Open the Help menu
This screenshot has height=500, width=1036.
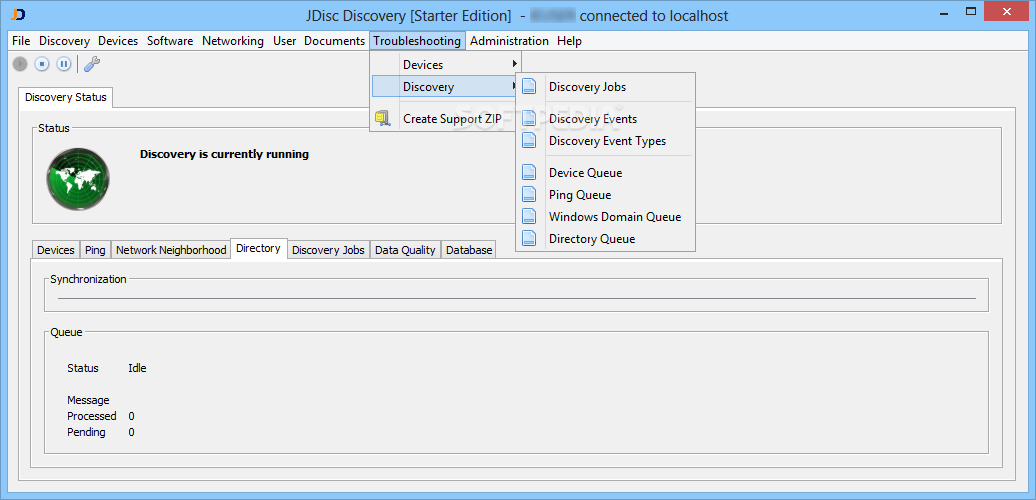pyautogui.click(x=570, y=41)
